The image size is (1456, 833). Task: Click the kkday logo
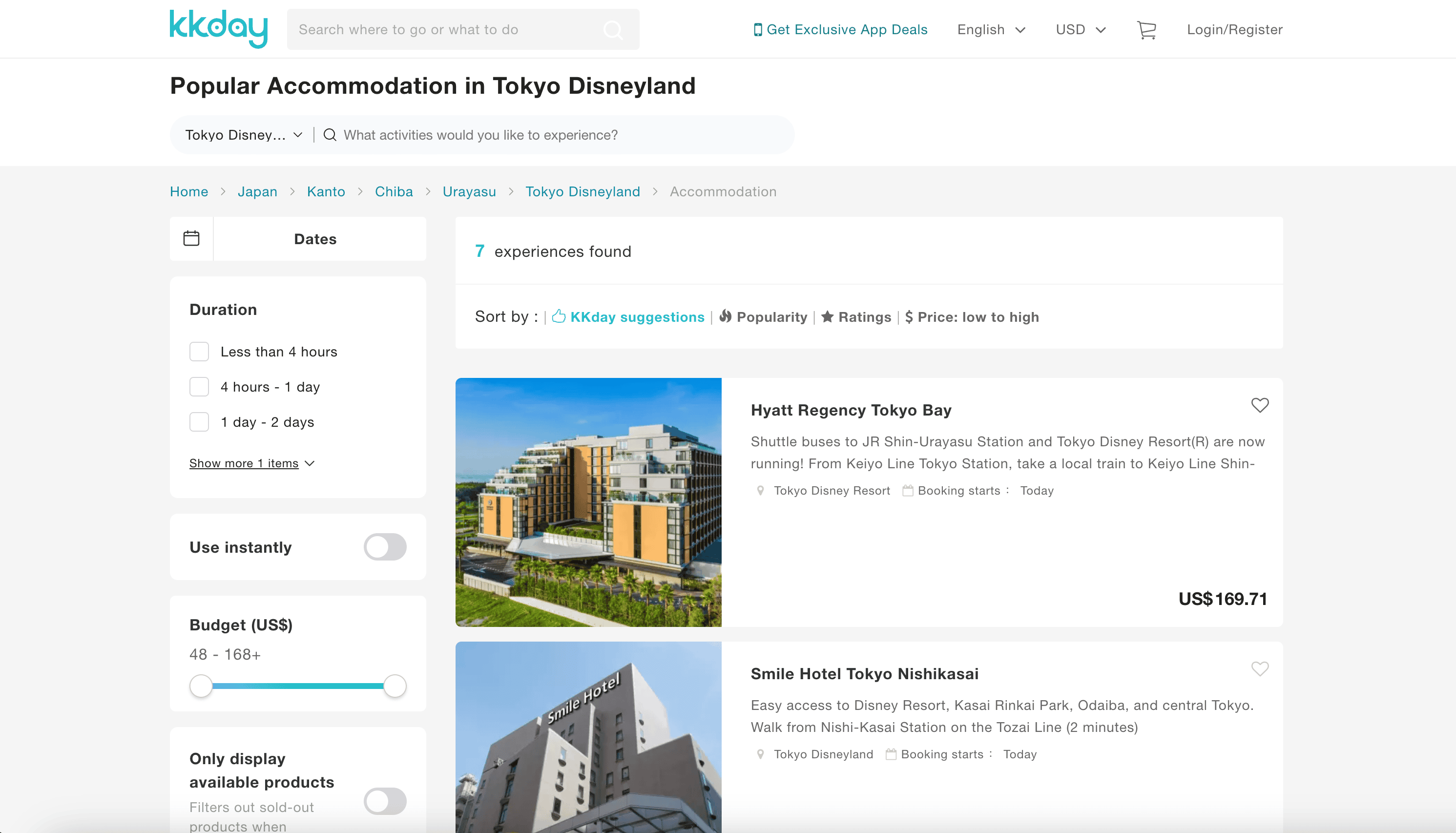[x=219, y=29]
